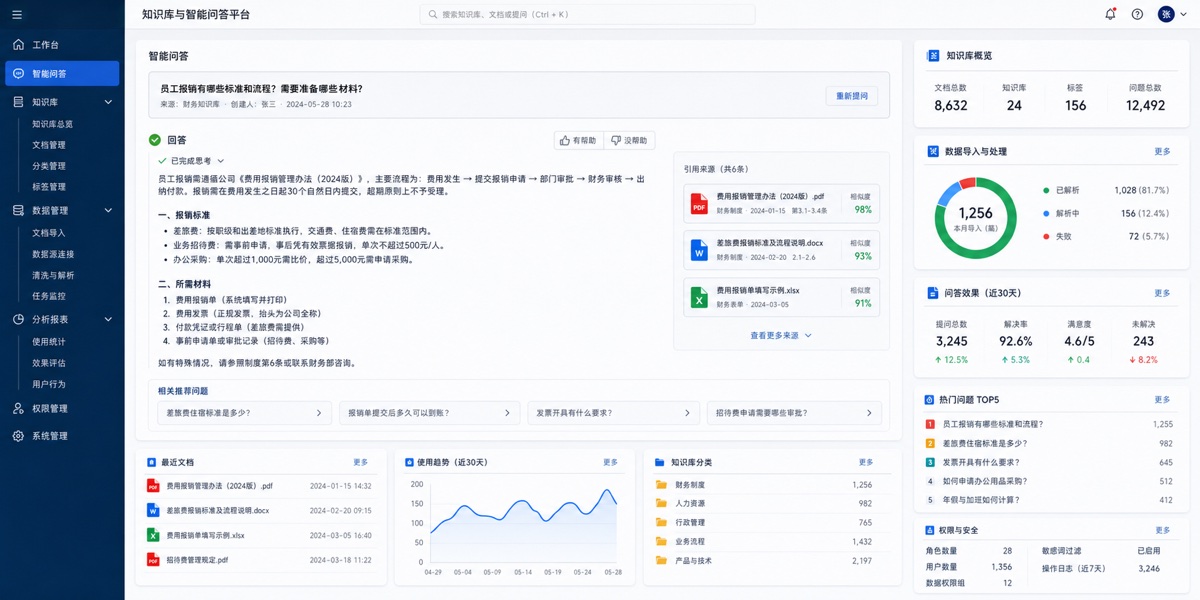The width and height of the screenshot is (1200, 600).
Task: Collapse the 数据管理 sidebar group
Action: [109, 211]
